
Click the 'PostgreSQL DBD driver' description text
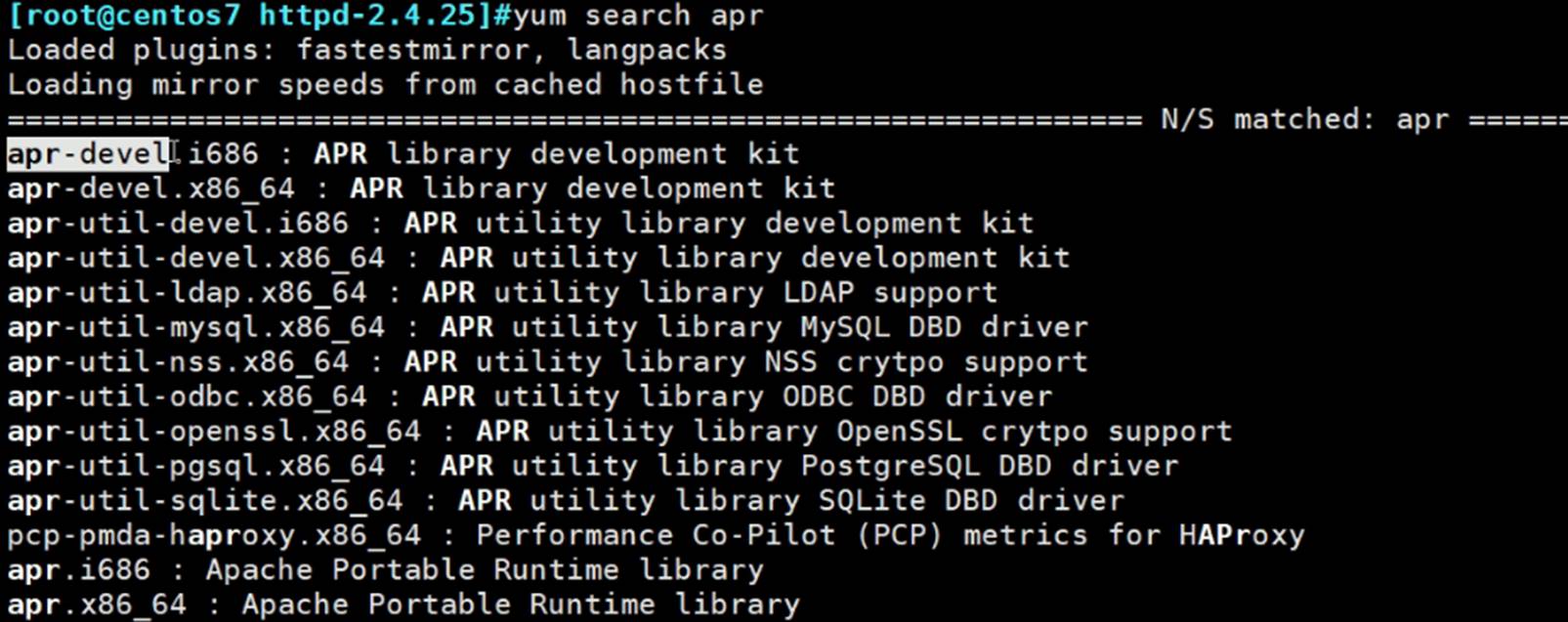989,466
